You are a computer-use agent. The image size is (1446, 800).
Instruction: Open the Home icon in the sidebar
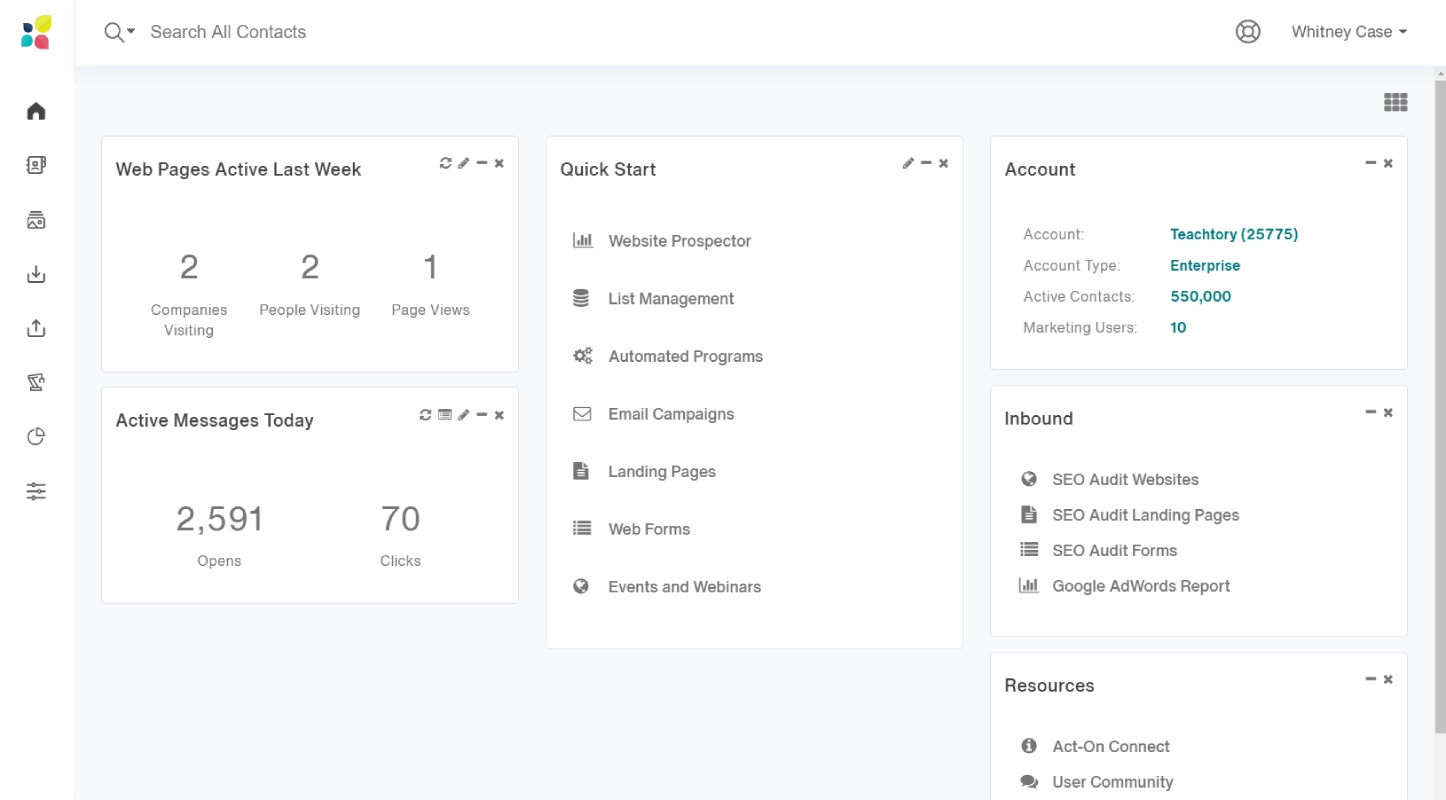(x=36, y=111)
